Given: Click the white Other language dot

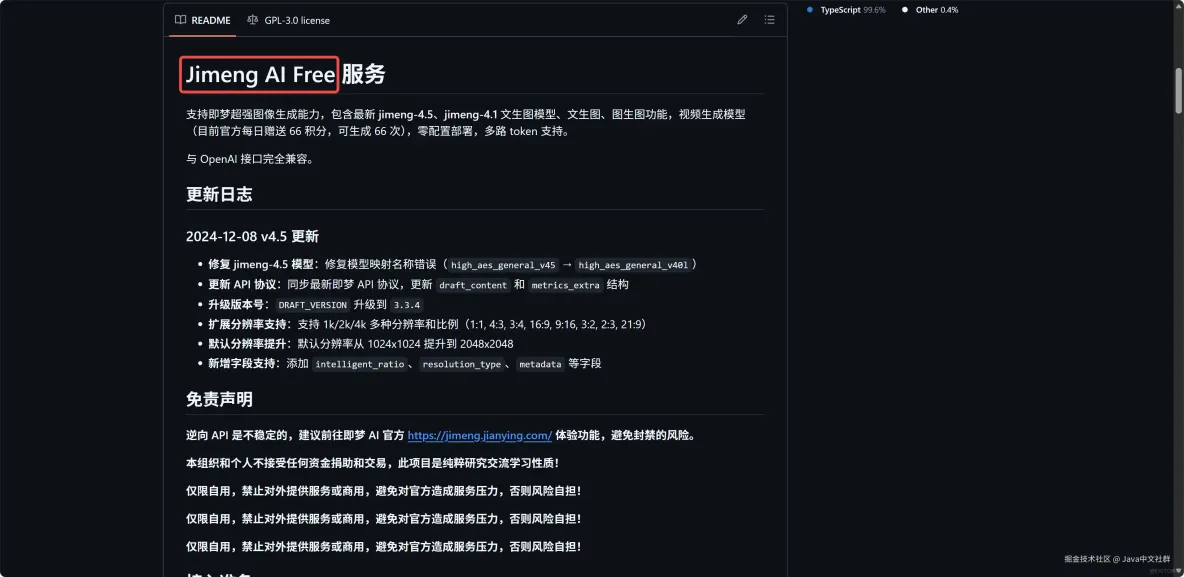Looking at the screenshot, I should [907, 10].
